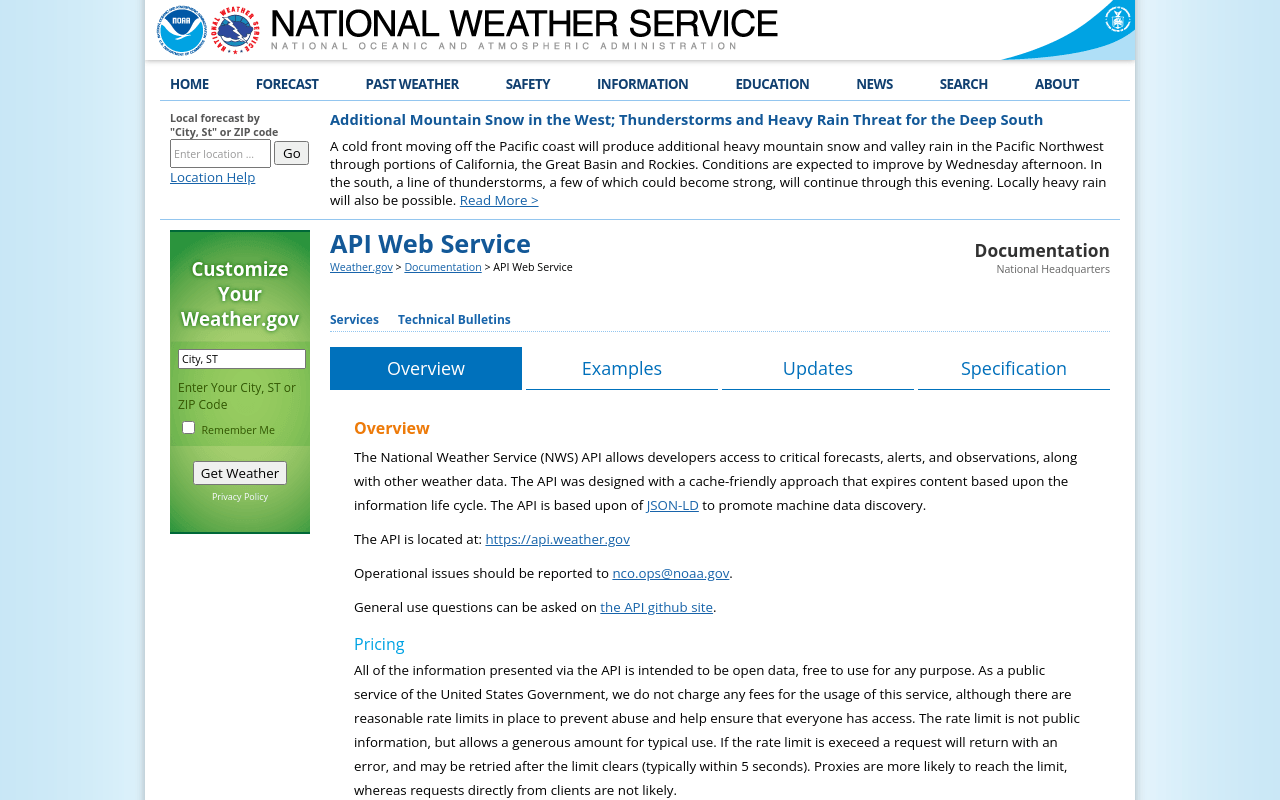Click the Get Weather button

tap(240, 473)
